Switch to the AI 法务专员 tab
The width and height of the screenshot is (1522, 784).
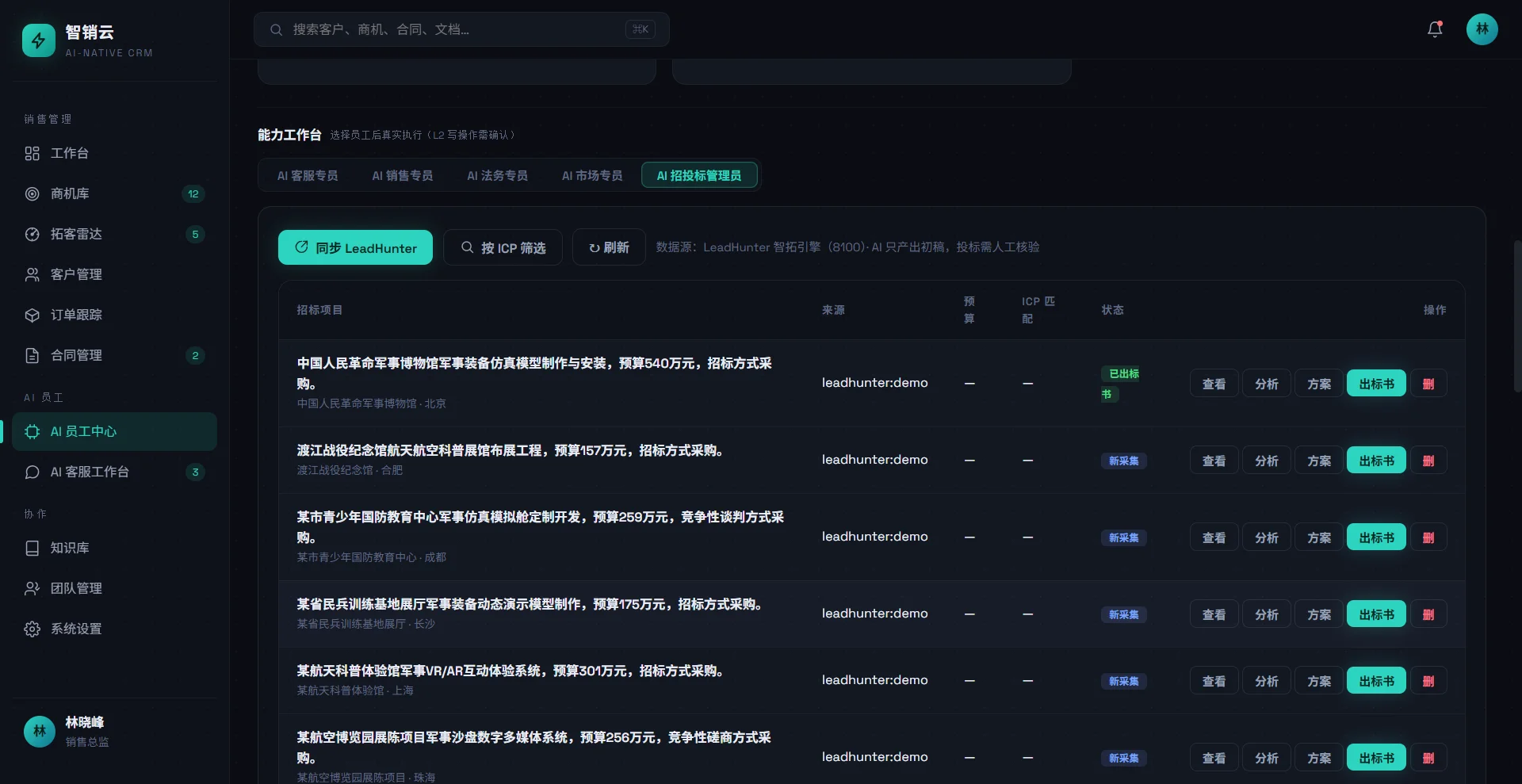click(x=497, y=175)
